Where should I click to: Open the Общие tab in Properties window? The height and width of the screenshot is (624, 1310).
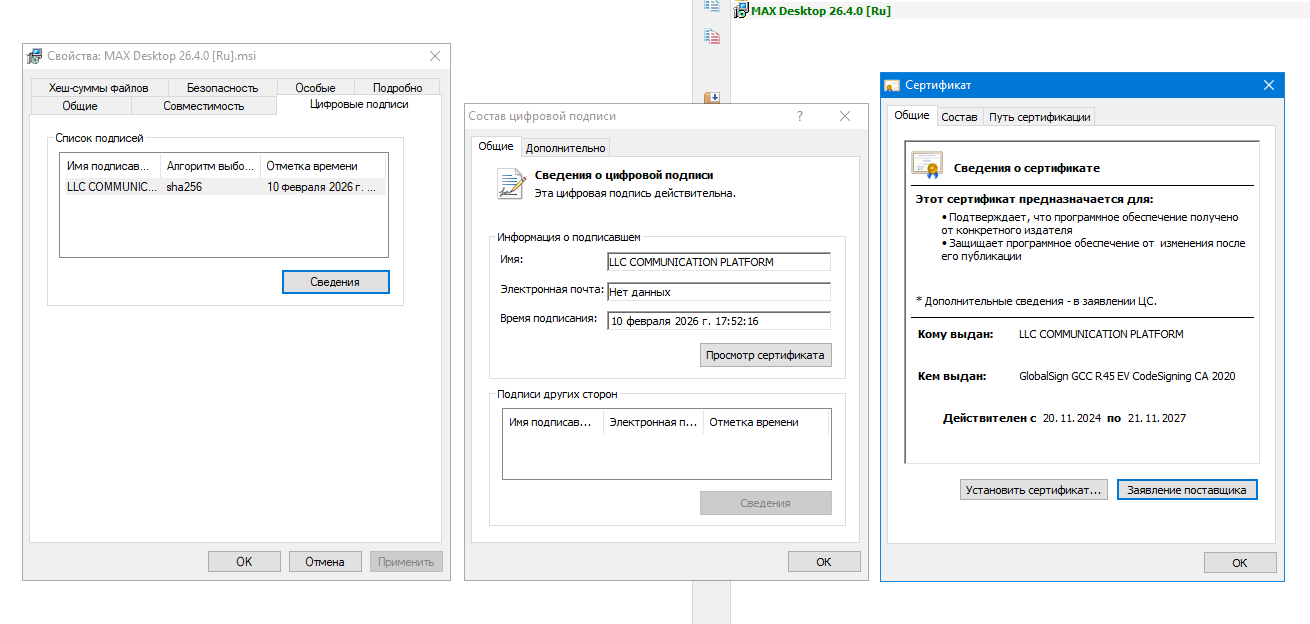point(80,105)
